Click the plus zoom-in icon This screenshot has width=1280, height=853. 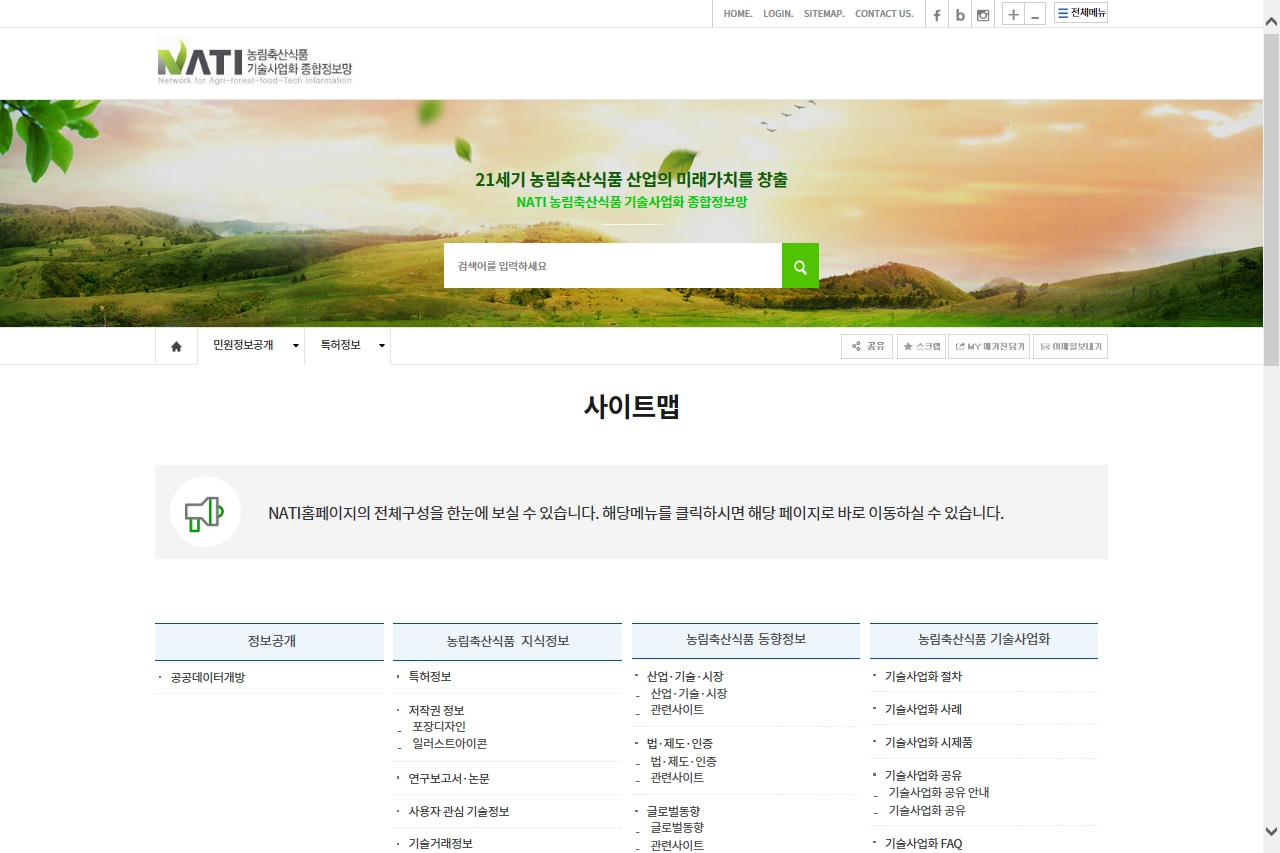pyautogui.click(x=1013, y=14)
